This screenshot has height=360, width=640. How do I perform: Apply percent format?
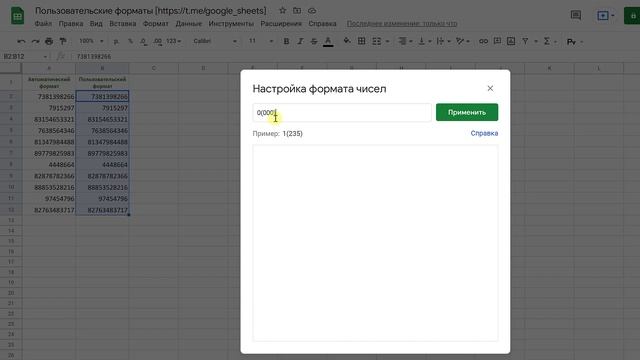coord(130,41)
